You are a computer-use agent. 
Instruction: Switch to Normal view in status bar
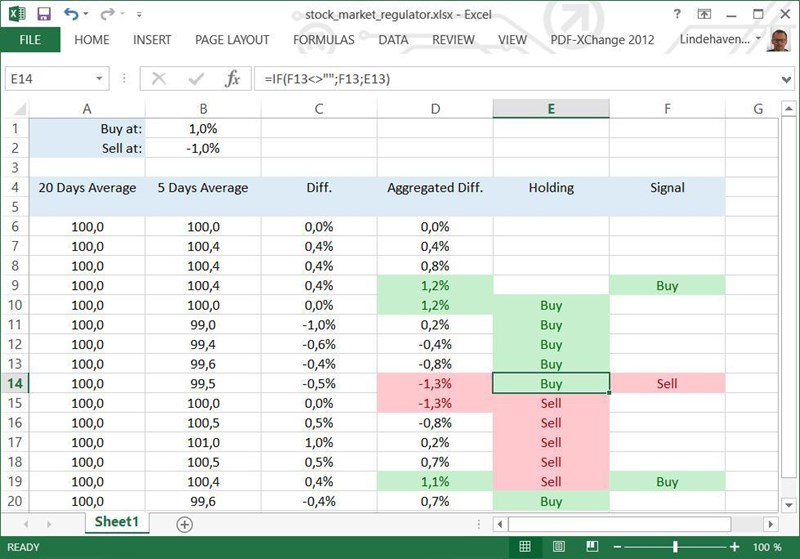click(525, 547)
